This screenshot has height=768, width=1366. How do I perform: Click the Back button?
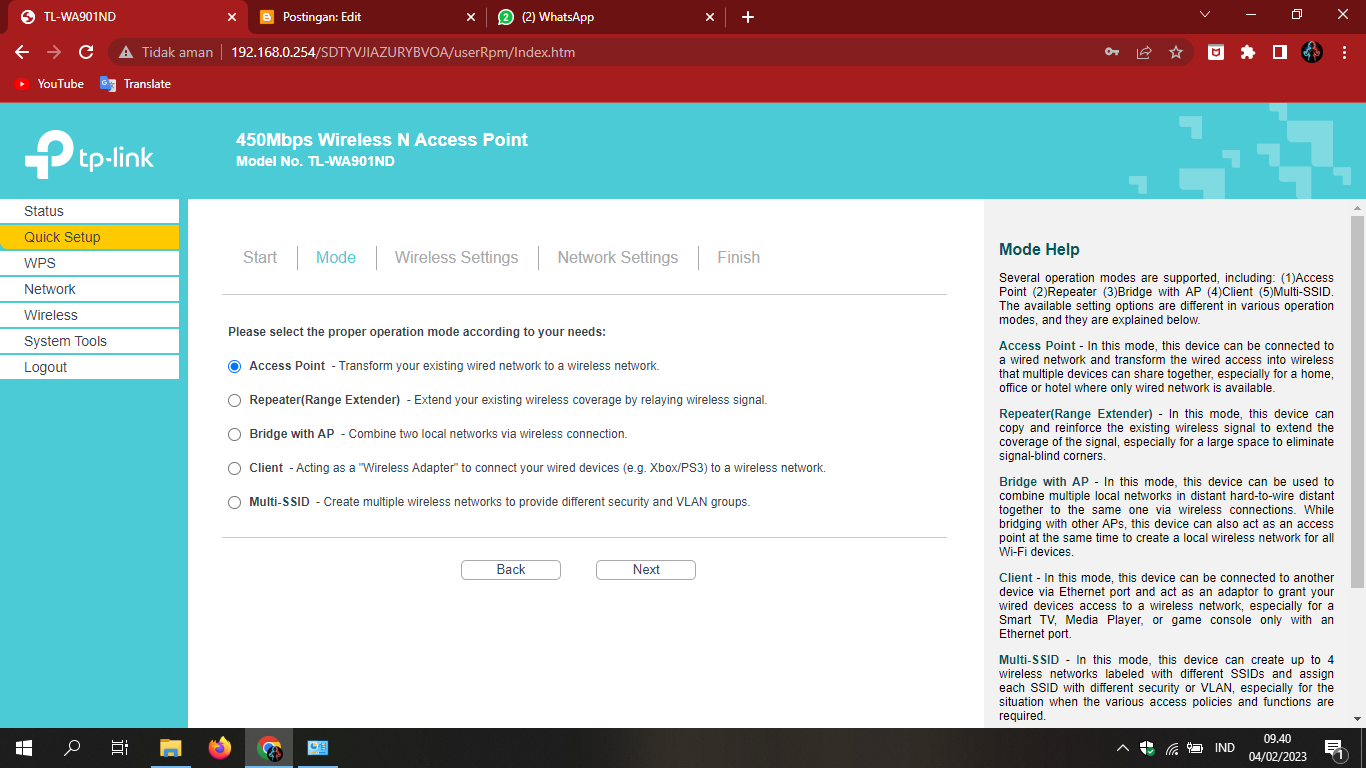point(511,569)
